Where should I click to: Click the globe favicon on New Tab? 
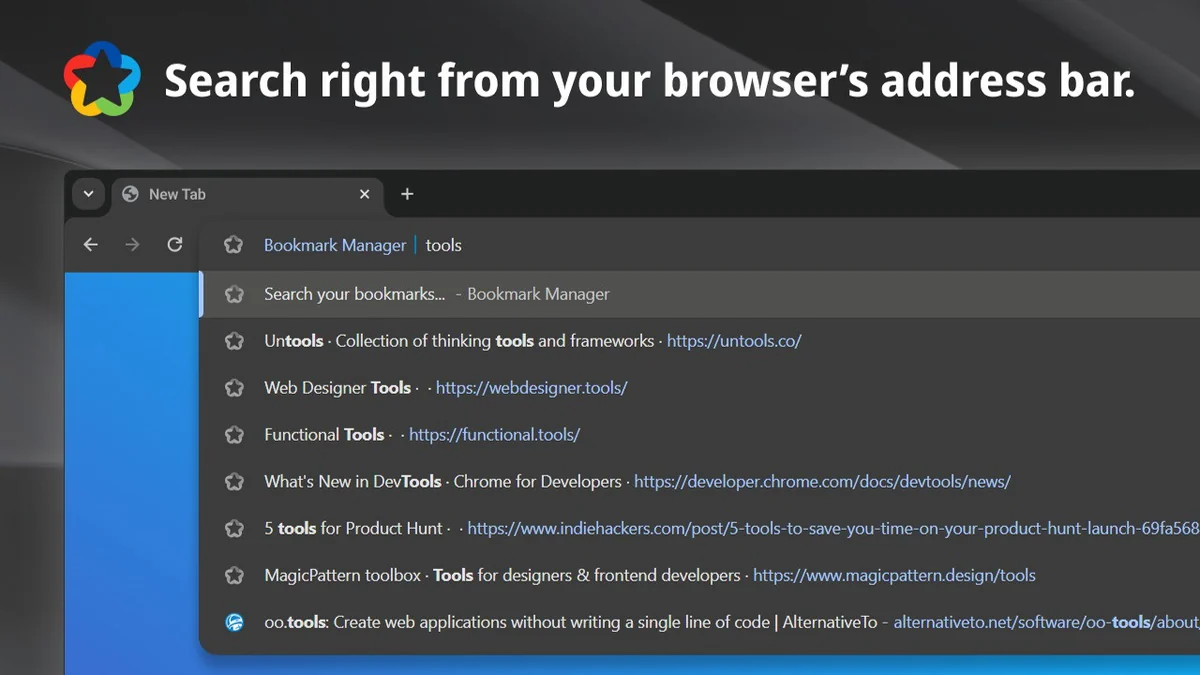130,194
